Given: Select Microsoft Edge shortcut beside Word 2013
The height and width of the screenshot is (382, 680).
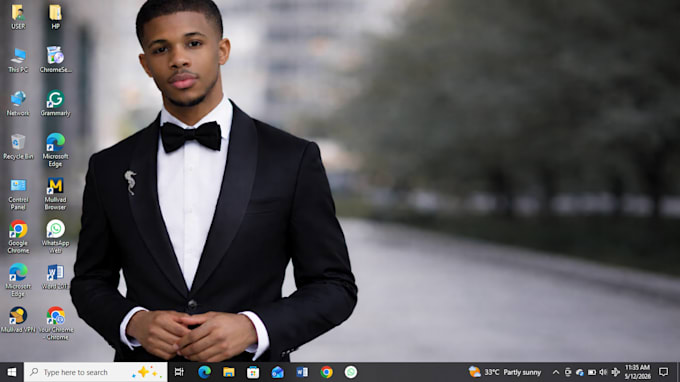Looking at the screenshot, I should click(18, 280).
